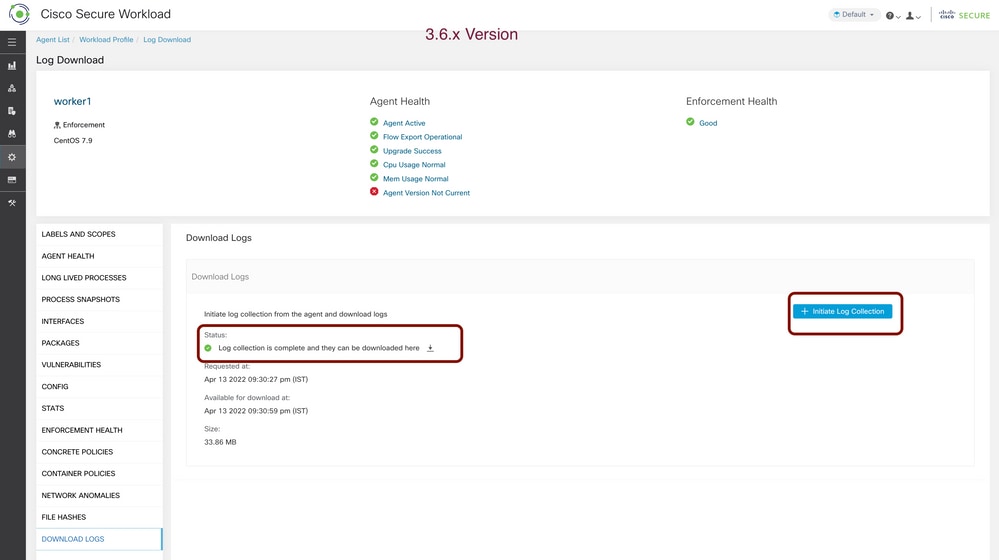Open the Labels and Scopes tab
This screenshot has width=999, height=560.
(99, 234)
